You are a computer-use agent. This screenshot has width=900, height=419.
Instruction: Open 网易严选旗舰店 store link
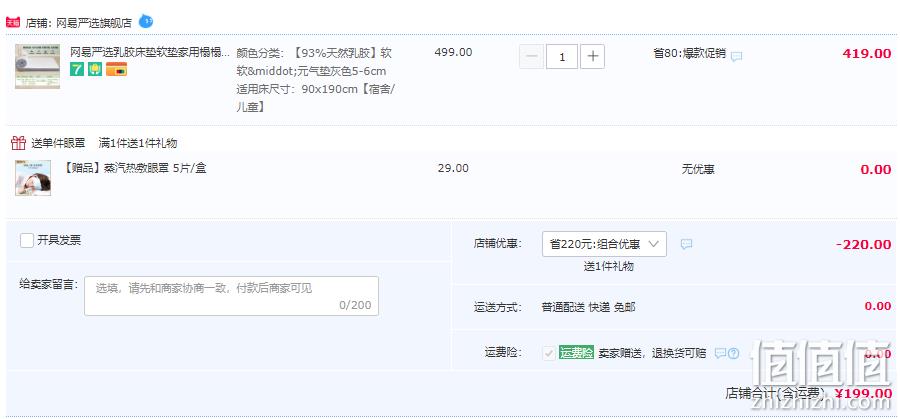[x=94, y=24]
